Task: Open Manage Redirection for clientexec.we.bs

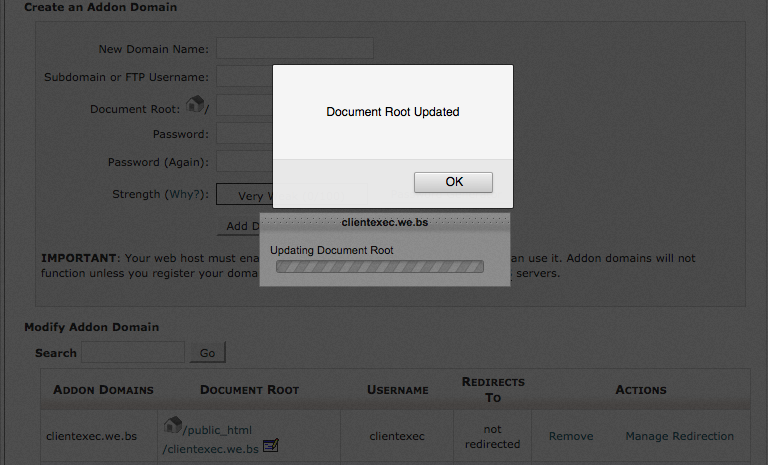Action: click(x=679, y=436)
